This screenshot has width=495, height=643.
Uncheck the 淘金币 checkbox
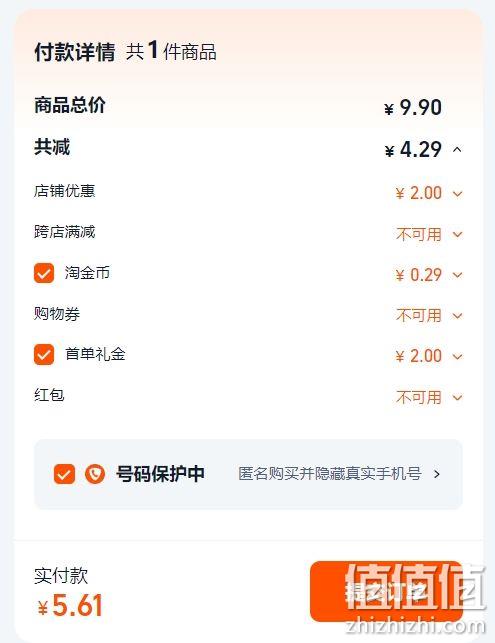[44, 273]
